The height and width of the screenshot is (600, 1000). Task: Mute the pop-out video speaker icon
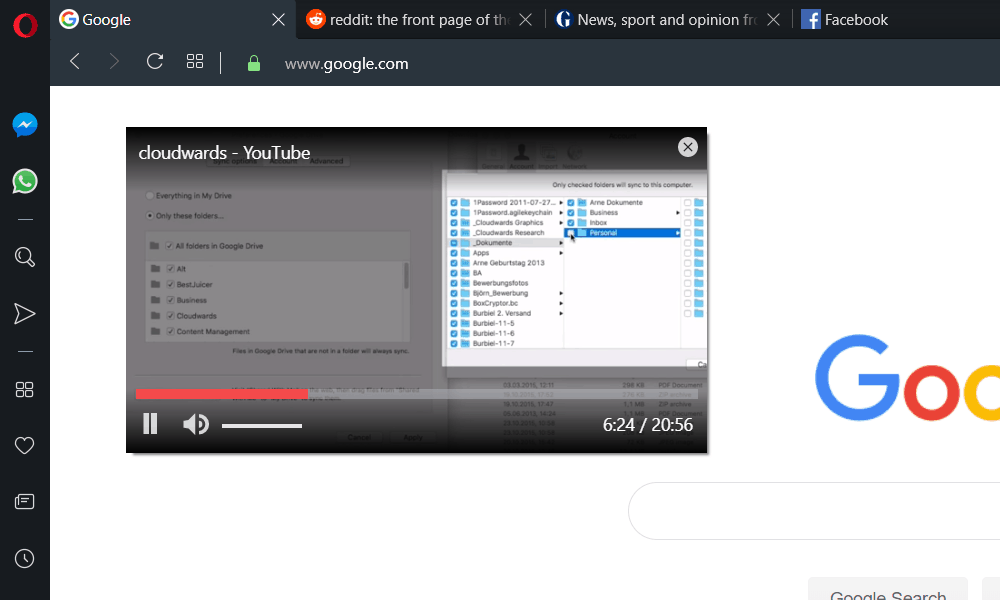tap(196, 424)
